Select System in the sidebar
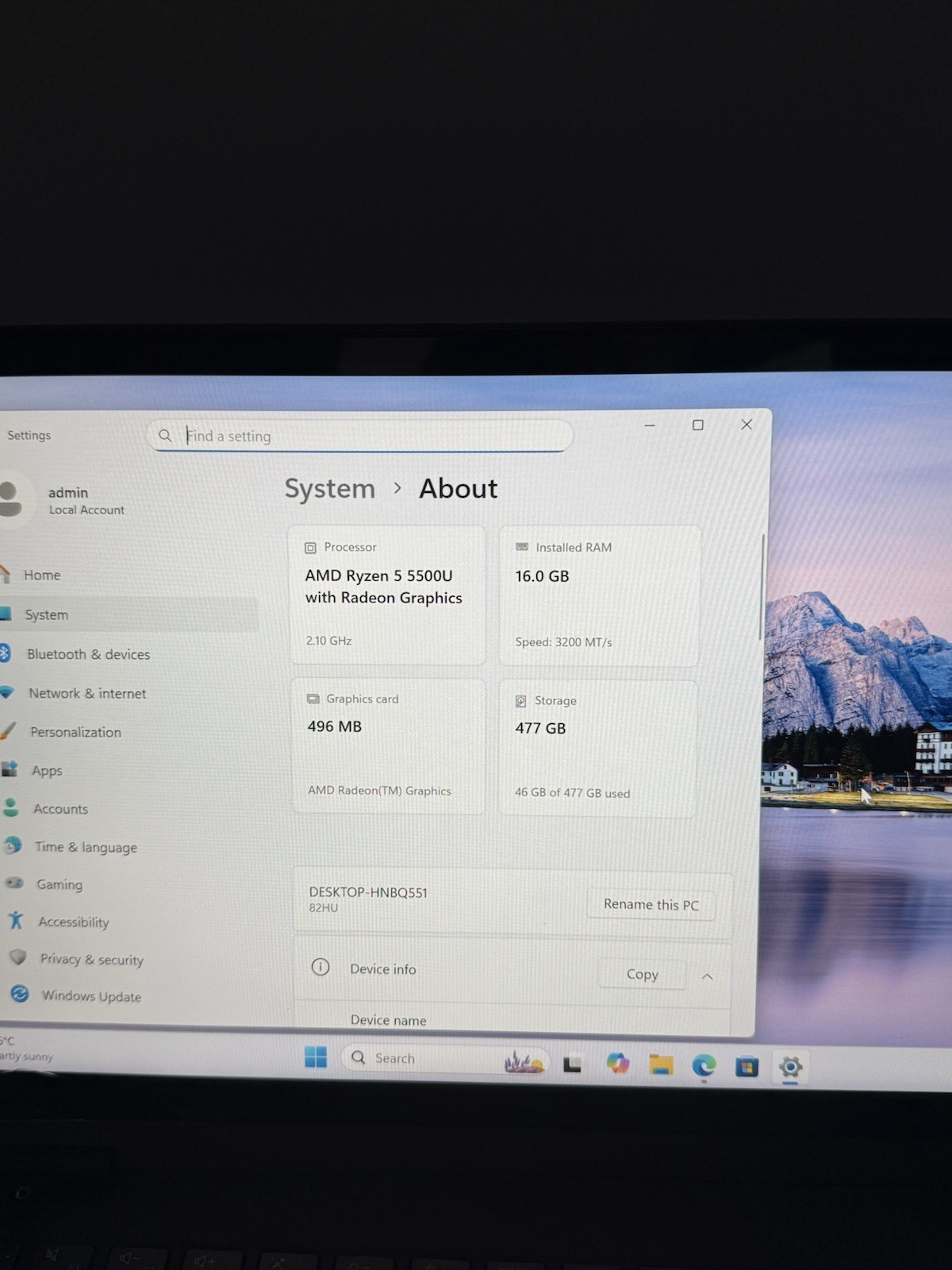Screen dimensions: 952x1270 click(x=129, y=614)
